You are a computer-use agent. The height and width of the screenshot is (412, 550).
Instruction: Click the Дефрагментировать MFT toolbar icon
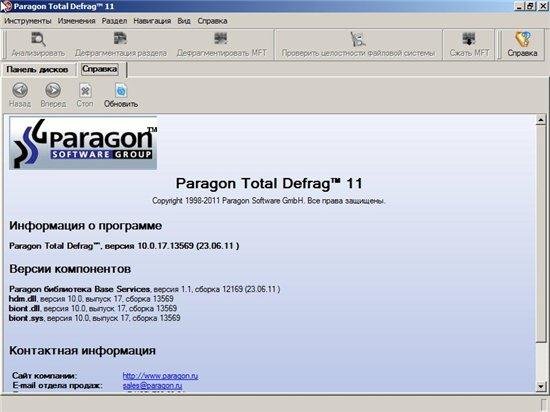[x=221, y=38]
